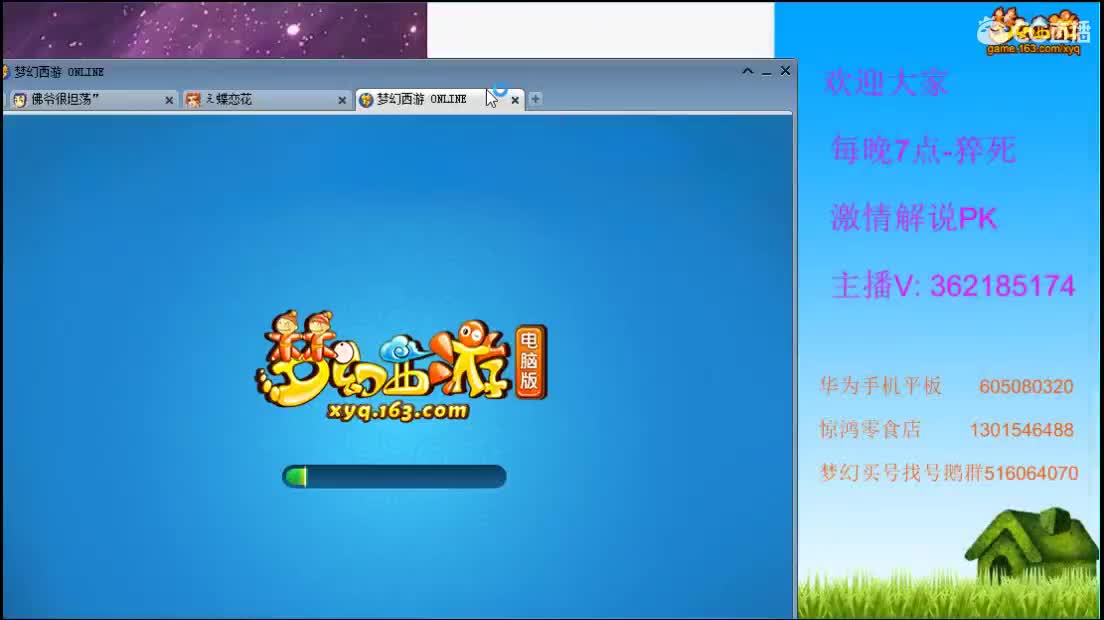Click the 梦幻西游 xyq.163.com logo
This screenshot has height=620, width=1104.
pos(401,366)
